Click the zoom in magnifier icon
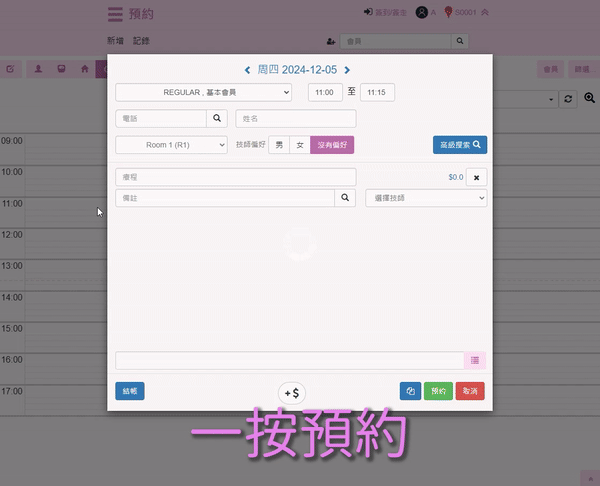 click(x=589, y=98)
